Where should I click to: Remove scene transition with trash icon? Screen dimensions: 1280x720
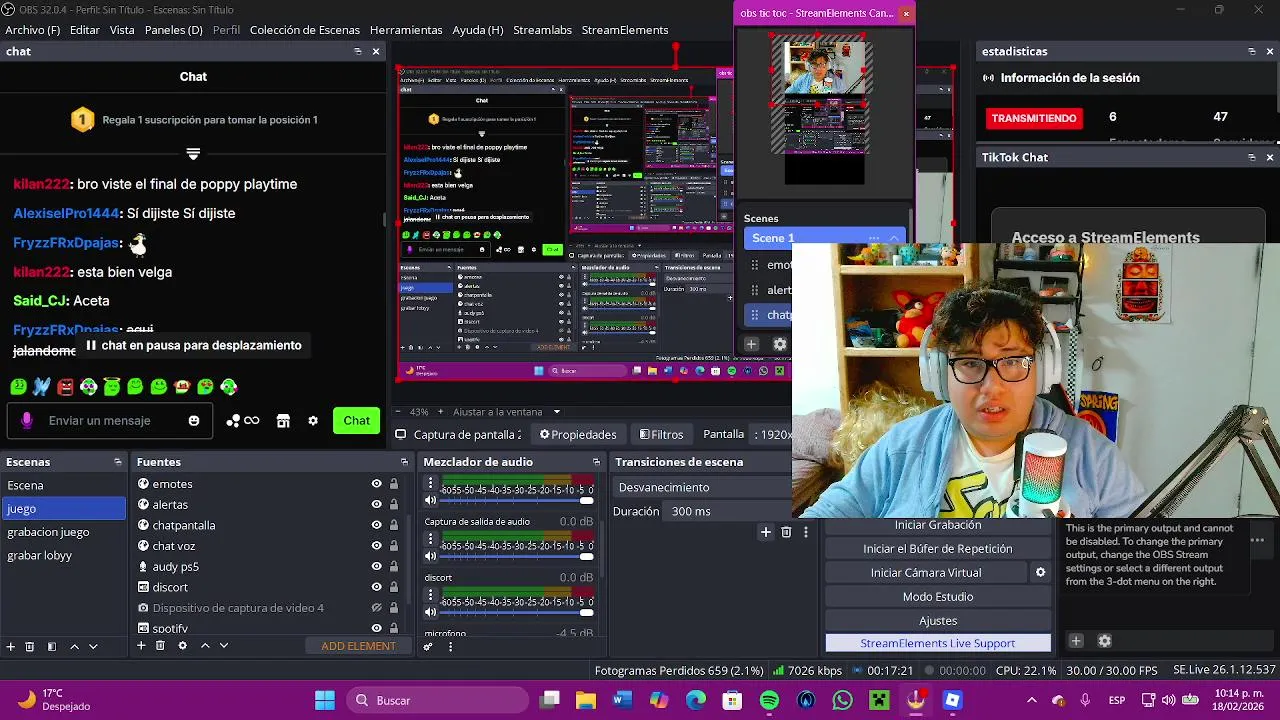786,532
